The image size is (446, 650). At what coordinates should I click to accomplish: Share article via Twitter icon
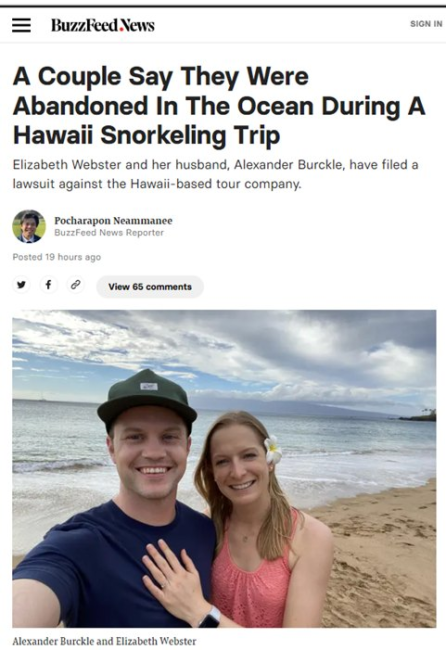coord(22,285)
